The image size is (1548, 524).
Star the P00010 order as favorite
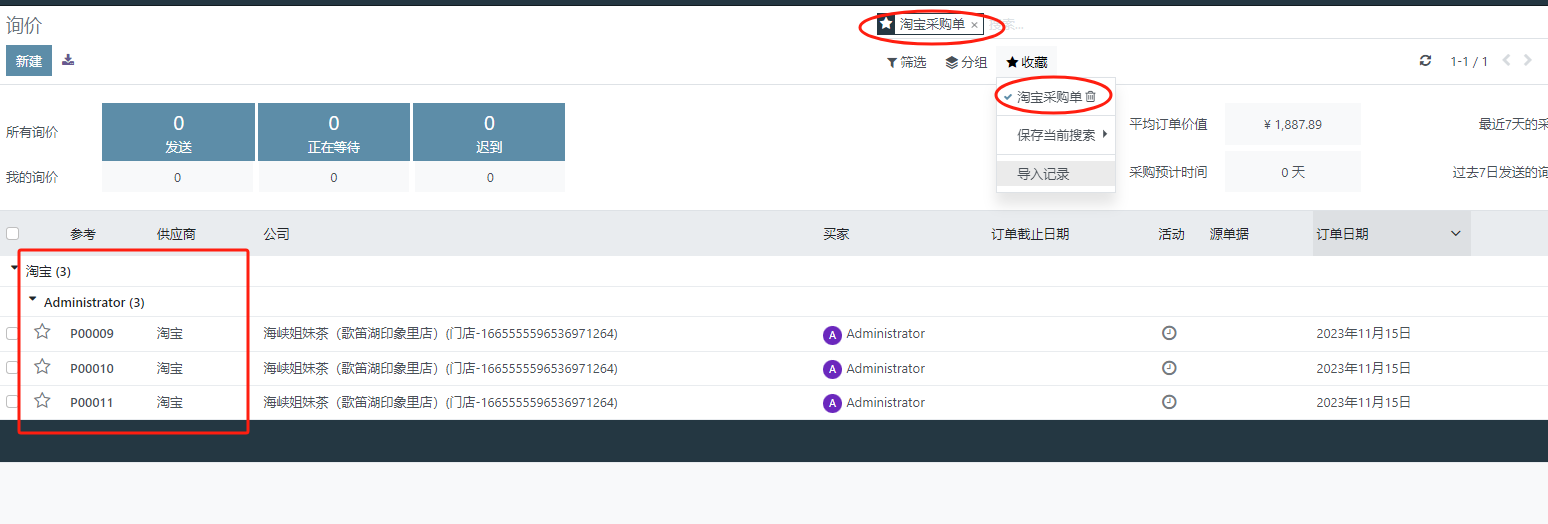pos(42,367)
